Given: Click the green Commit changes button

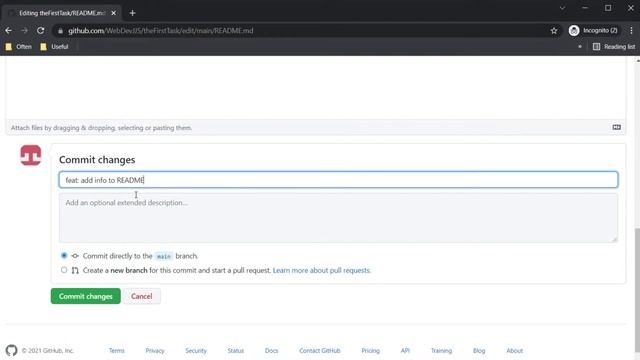Looking at the screenshot, I should tap(86, 296).
